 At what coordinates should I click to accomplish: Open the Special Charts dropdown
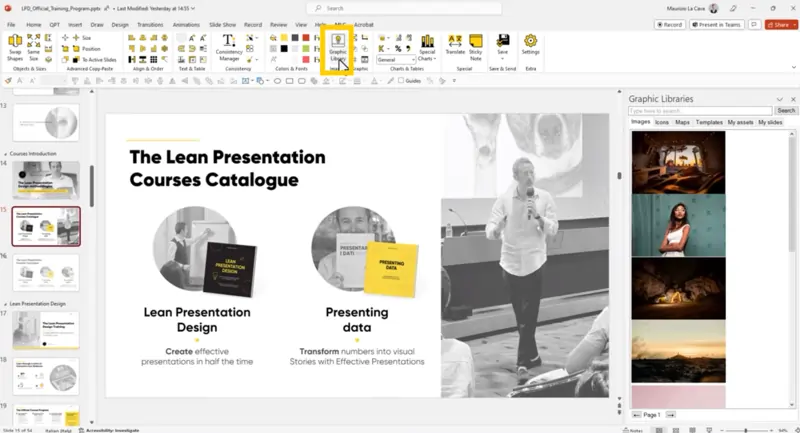427,47
